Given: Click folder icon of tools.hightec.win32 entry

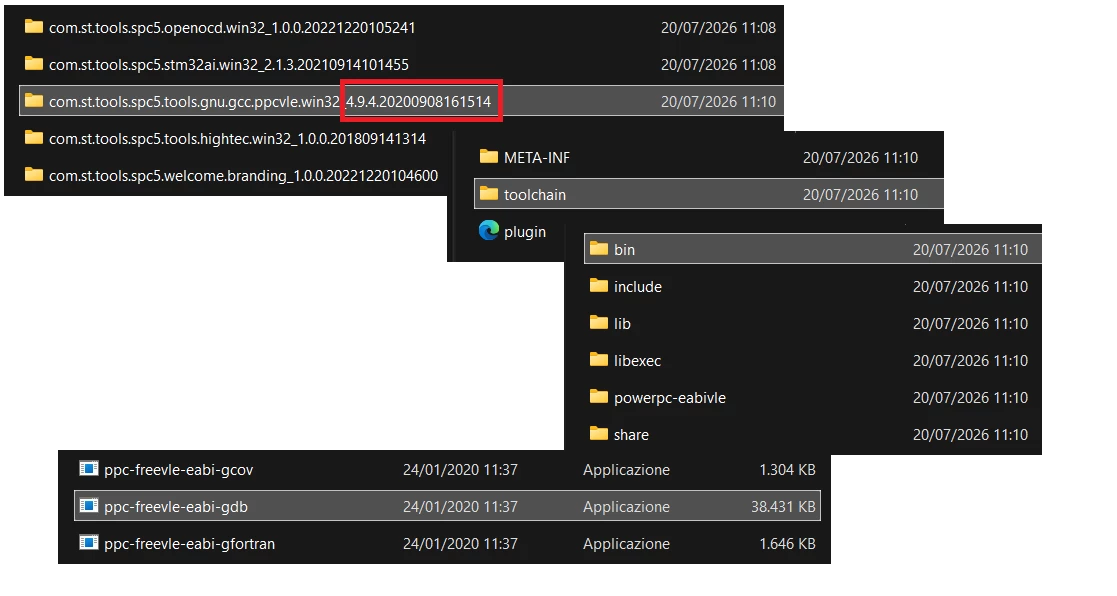Looking at the screenshot, I should (33, 137).
